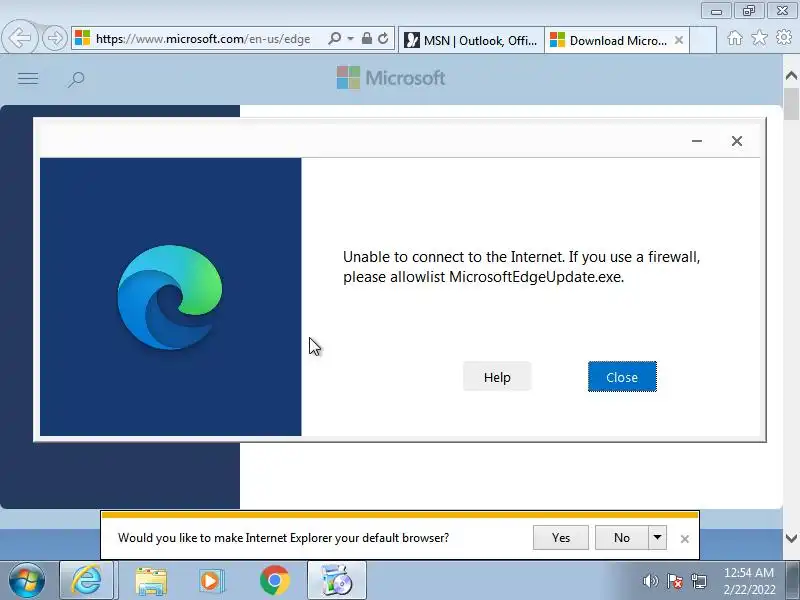Click the search magnifier in address bar

coord(335,38)
